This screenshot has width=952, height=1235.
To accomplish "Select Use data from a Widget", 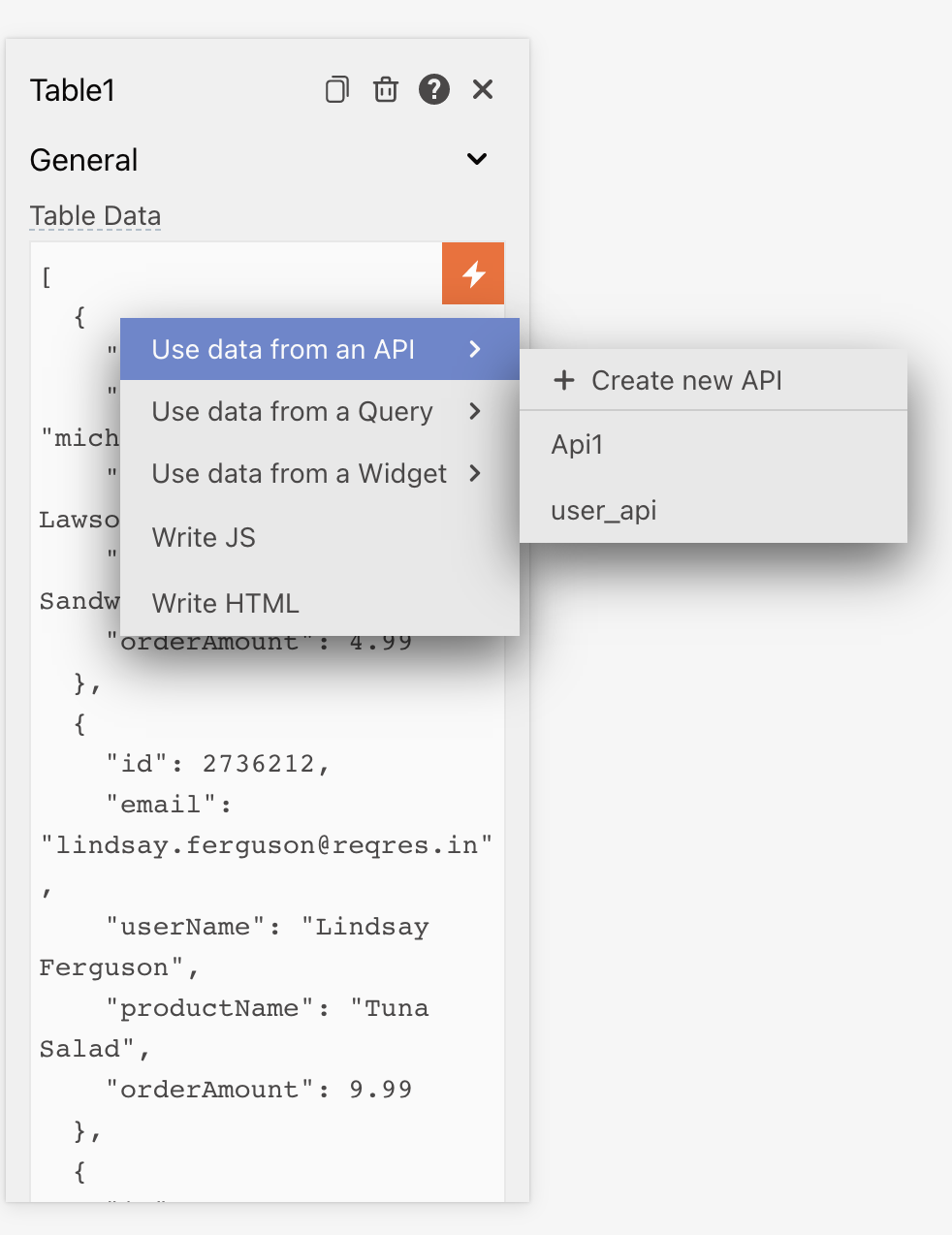I will pyautogui.click(x=320, y=473).
